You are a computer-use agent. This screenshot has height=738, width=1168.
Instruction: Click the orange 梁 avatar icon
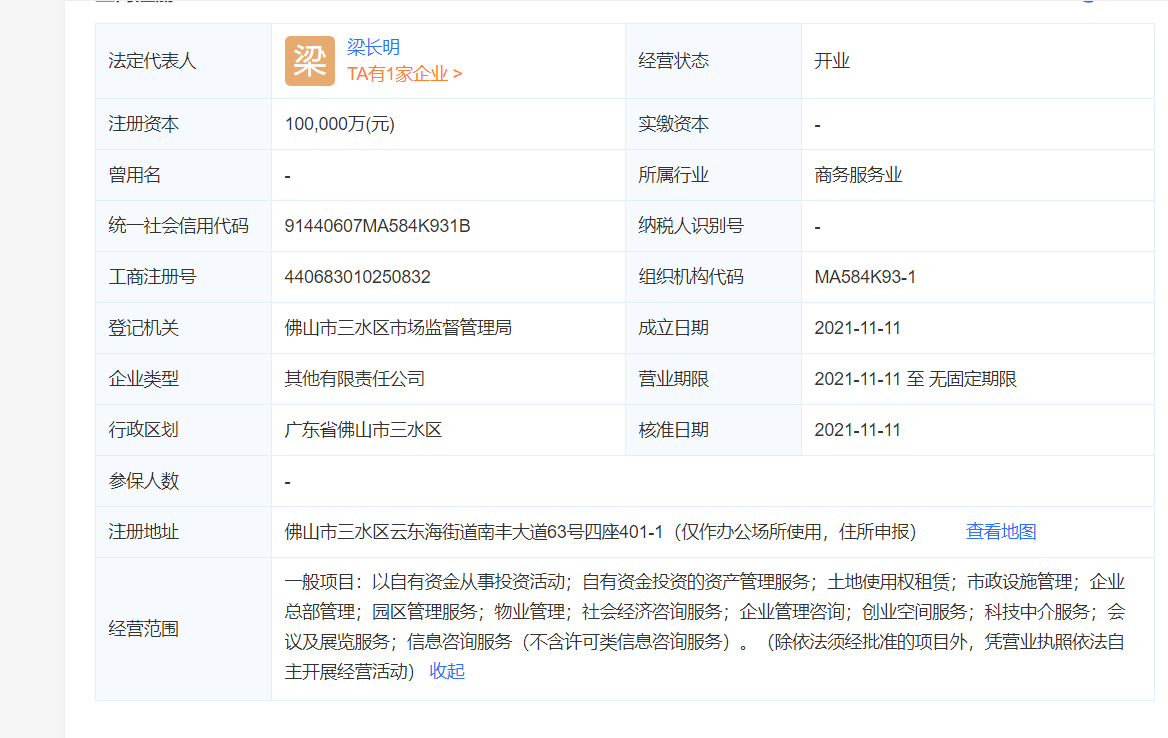click(x=309, y=60)
